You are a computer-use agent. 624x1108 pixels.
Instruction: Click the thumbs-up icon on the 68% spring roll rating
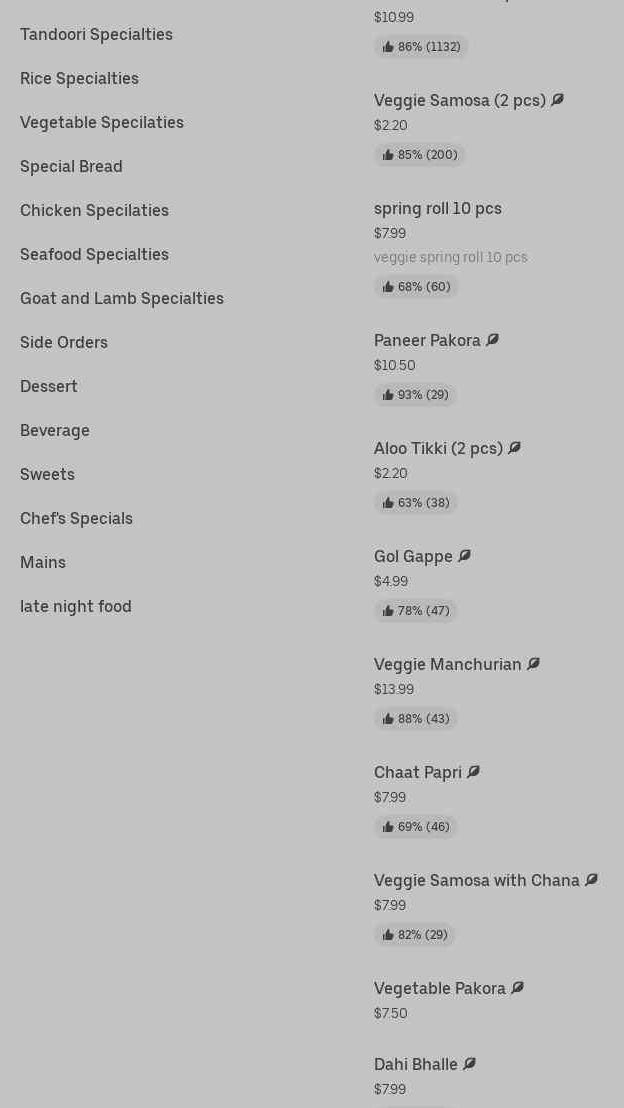tap(388, 287)
